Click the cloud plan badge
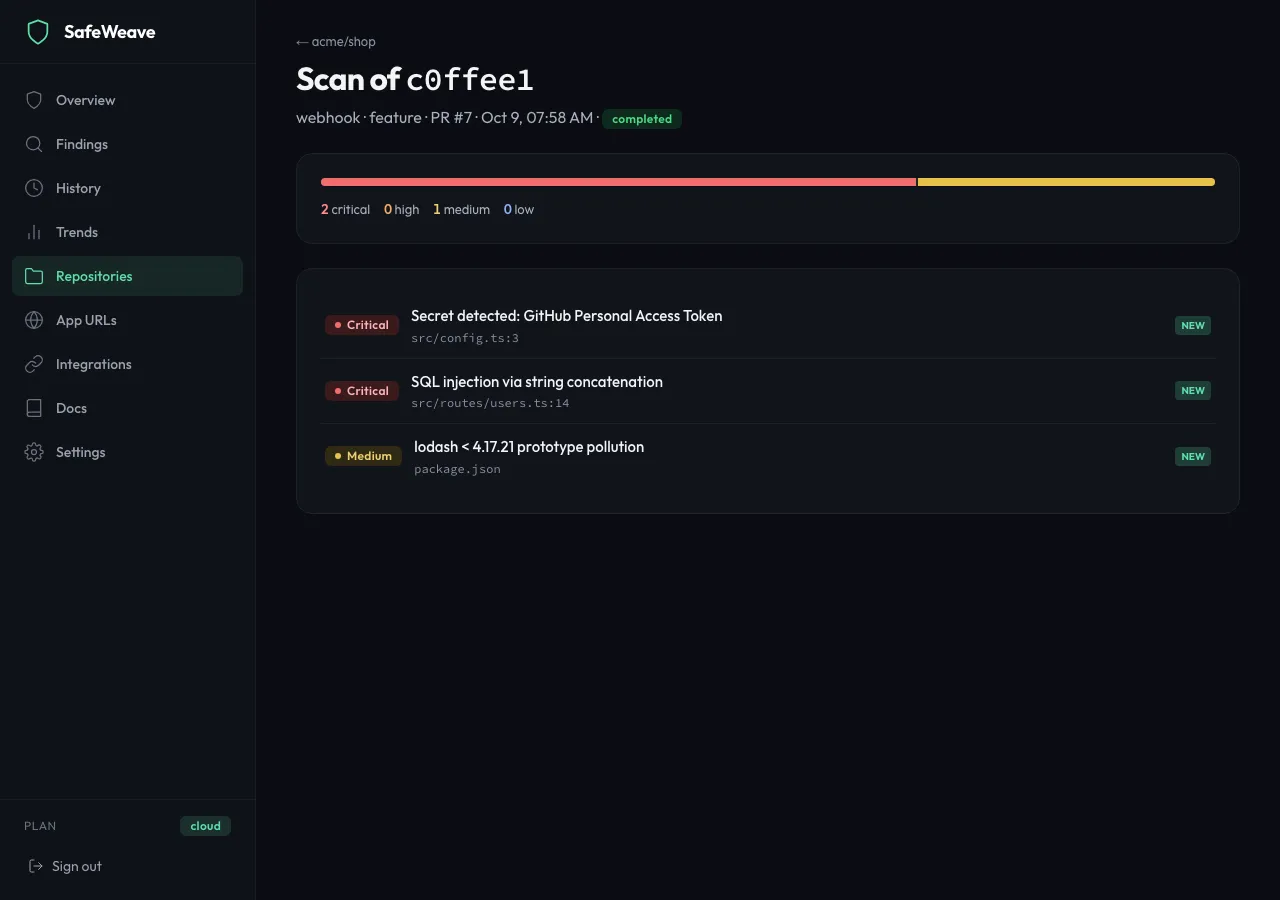The width and height of the screenshot is (1280, 900). (205, 826)
